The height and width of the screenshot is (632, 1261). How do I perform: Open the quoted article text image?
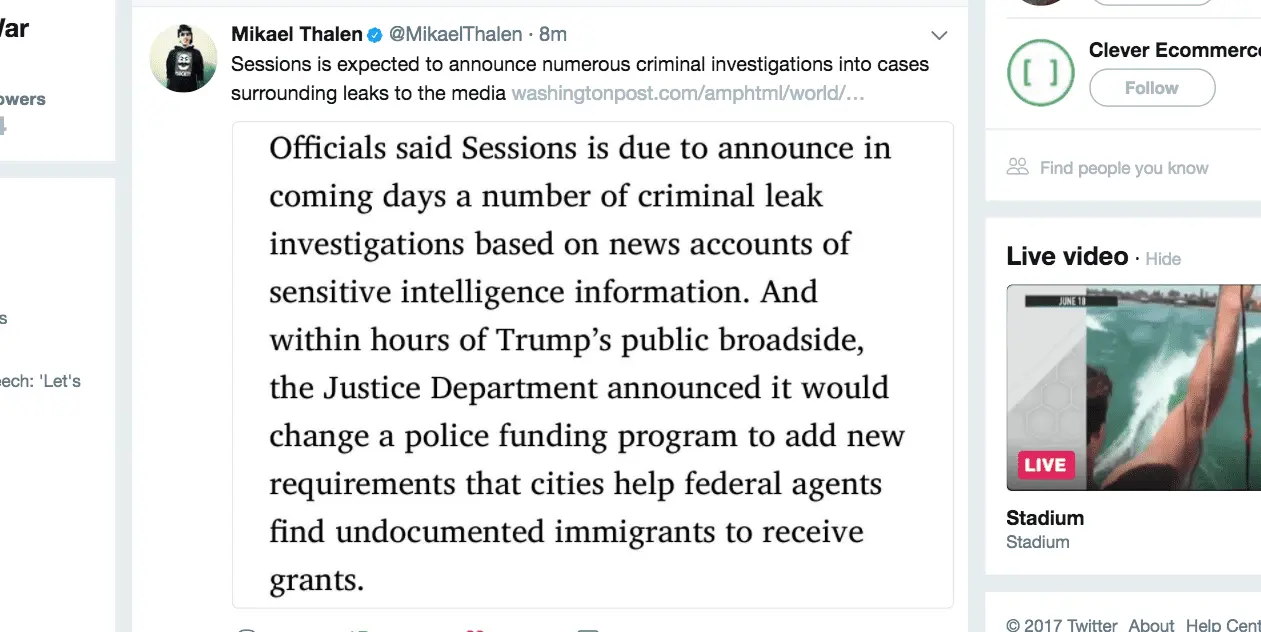pyautogui.click(x=592, y=364)
